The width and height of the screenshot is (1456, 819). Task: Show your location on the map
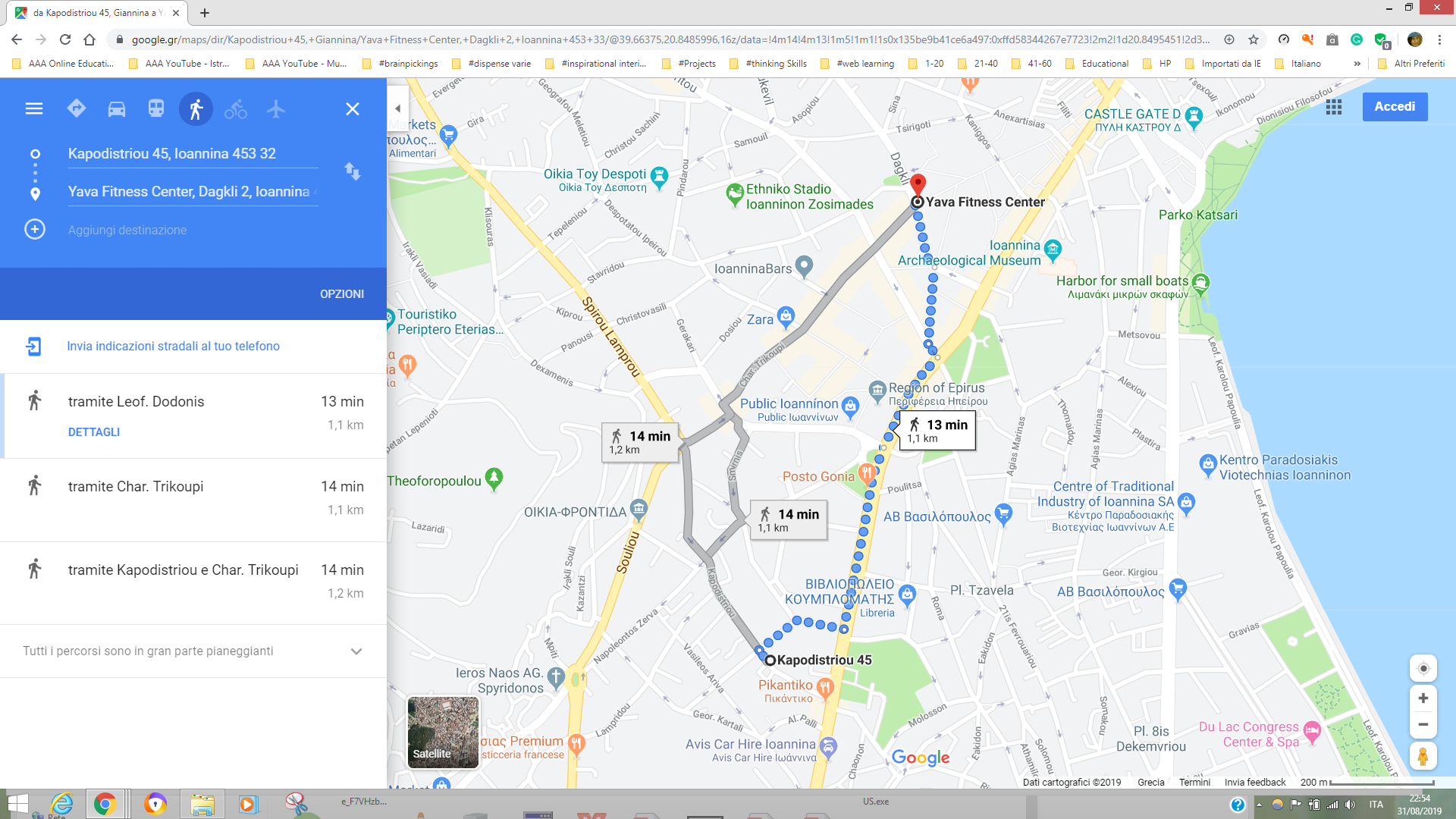coord(1423,668)
